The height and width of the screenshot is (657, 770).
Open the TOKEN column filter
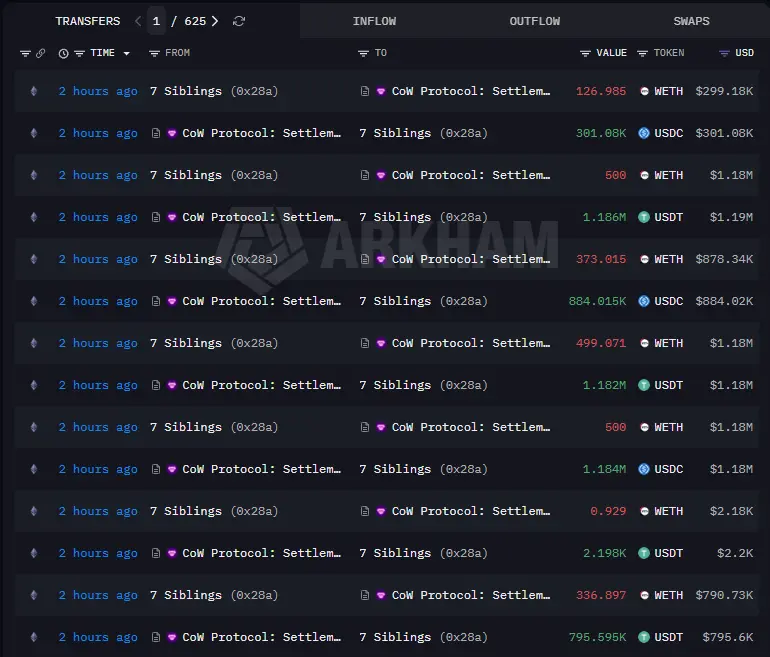[x=642, y=53]
